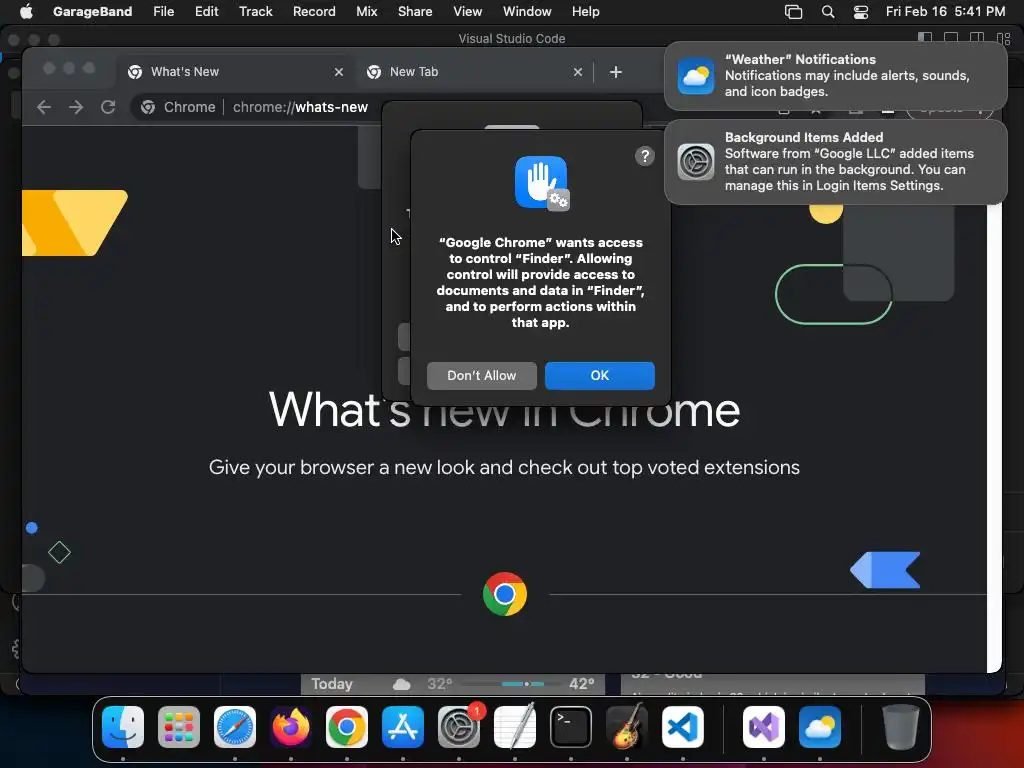
Task: Click the Chrome site info chip
Action: coord(178,107)
